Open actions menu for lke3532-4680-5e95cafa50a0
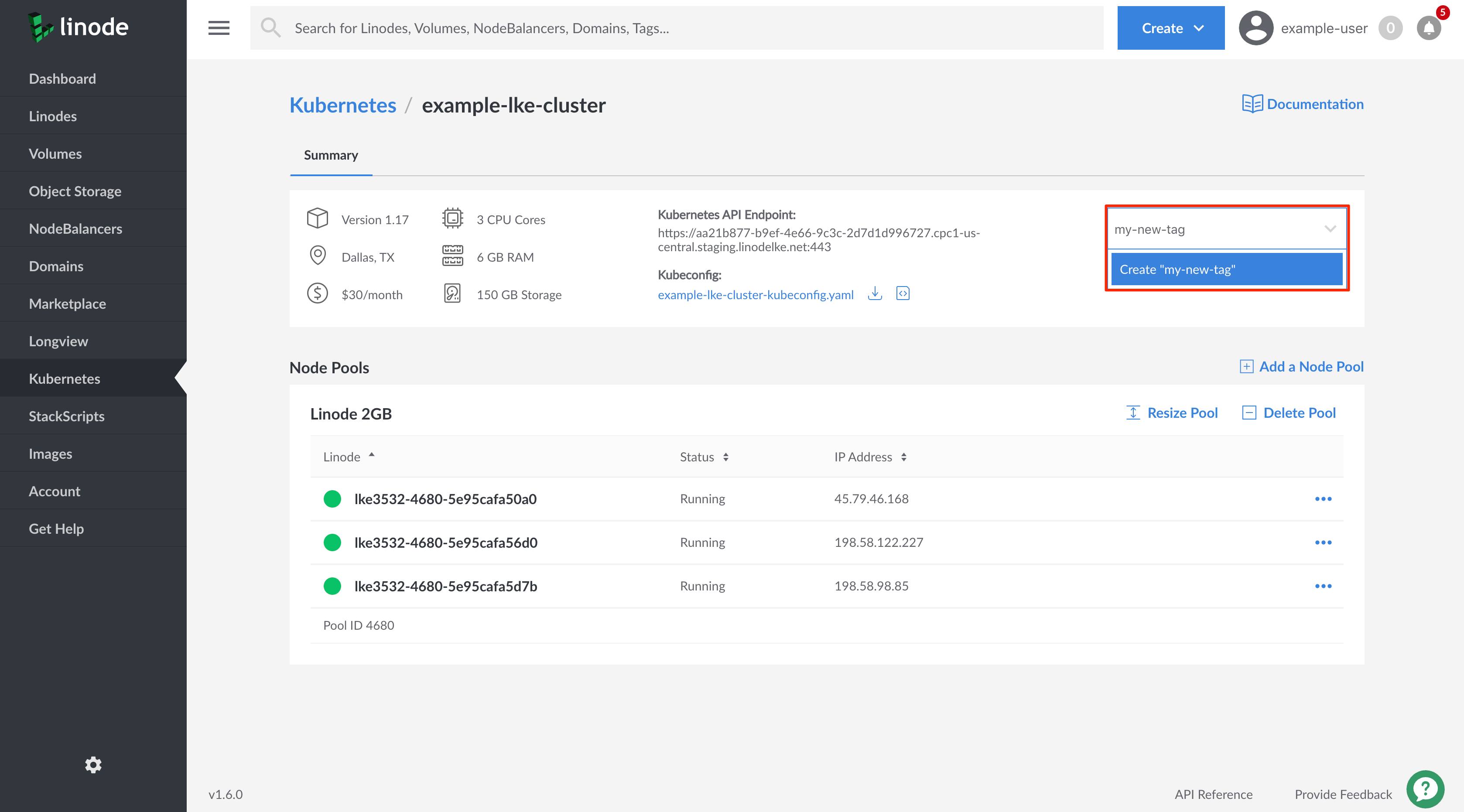The width and height of the screenshot is (1464, 812). coord(1324,499)
